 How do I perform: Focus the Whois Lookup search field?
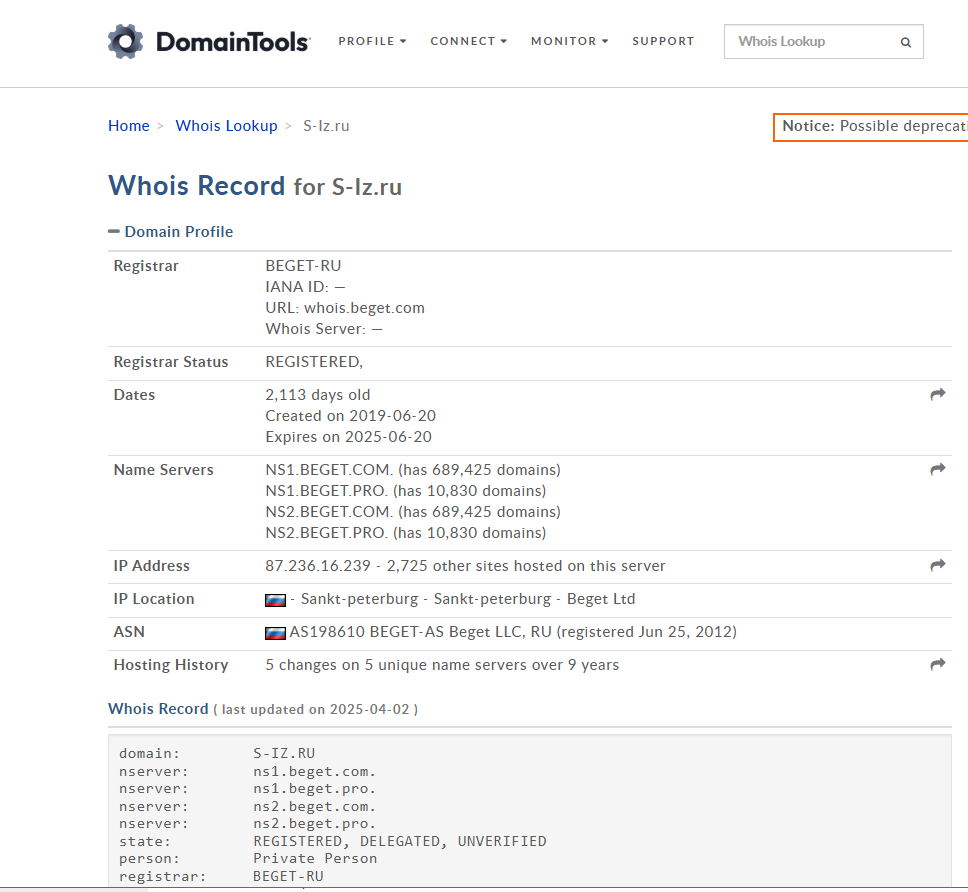pos(810,42)
